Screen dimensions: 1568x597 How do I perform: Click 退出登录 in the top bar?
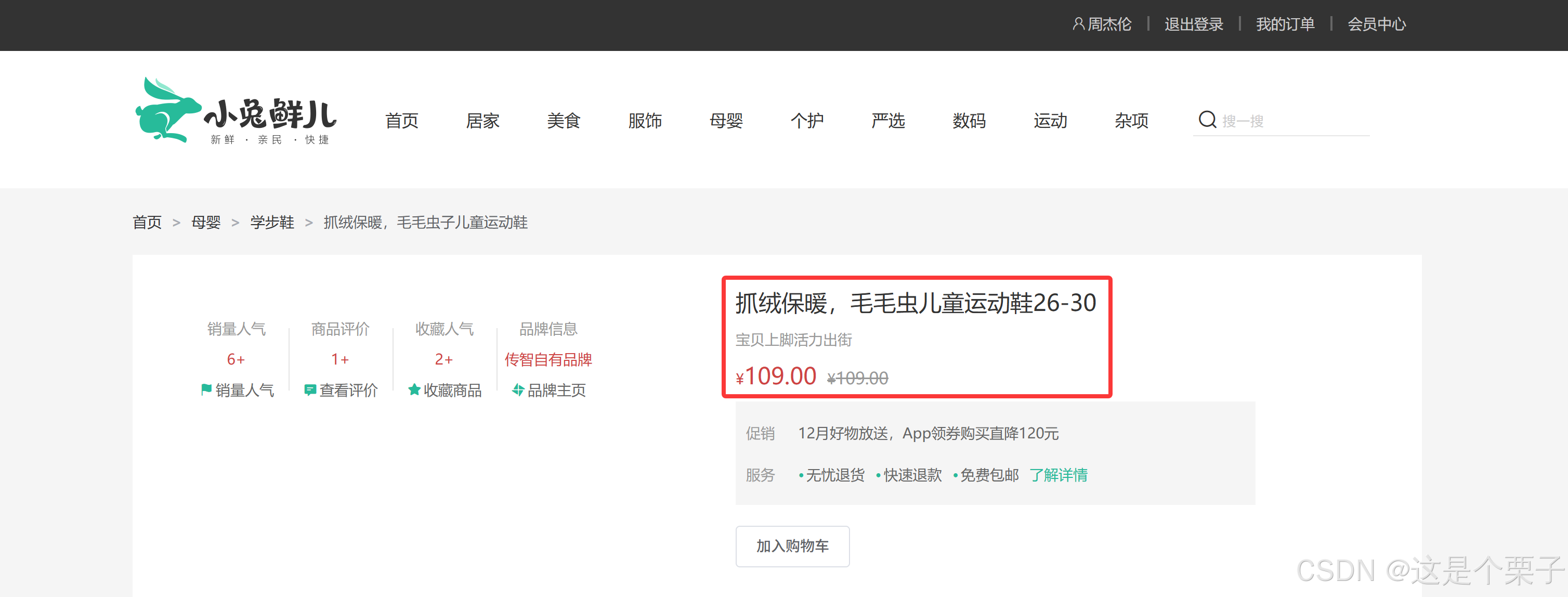pos(1193,24)
